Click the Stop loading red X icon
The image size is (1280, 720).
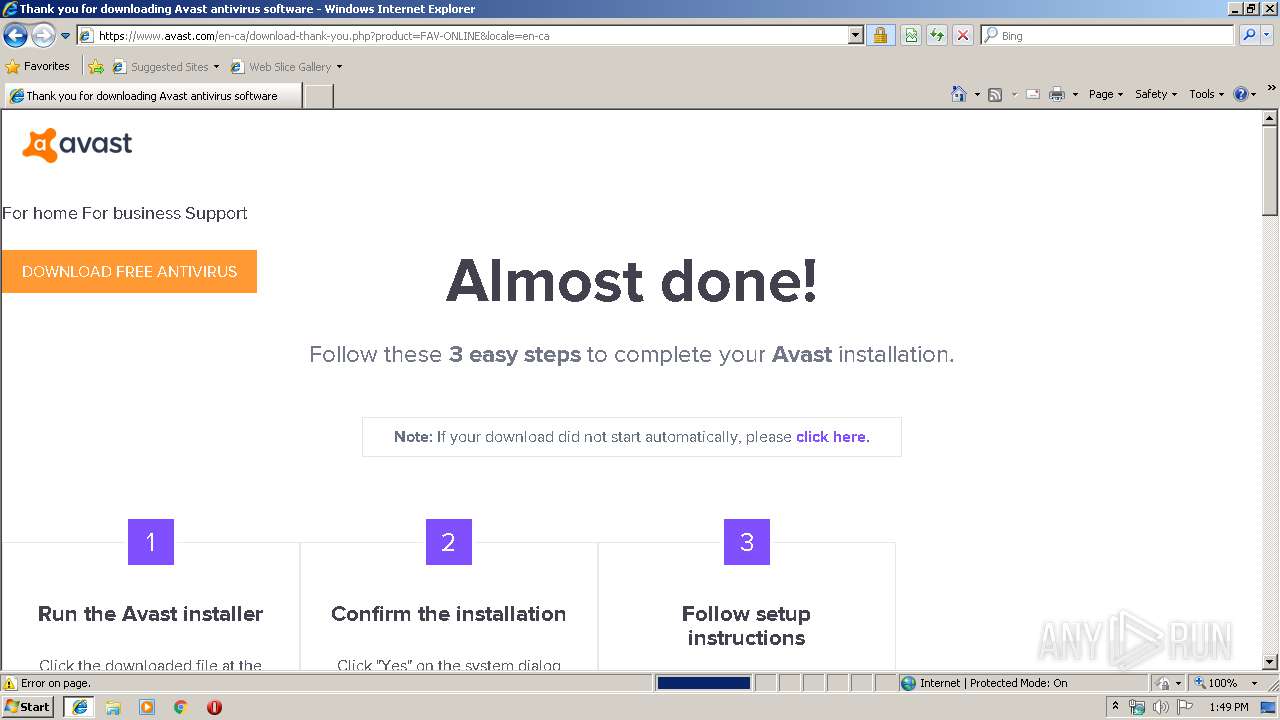pyautogui.click(x=963, y=36)
